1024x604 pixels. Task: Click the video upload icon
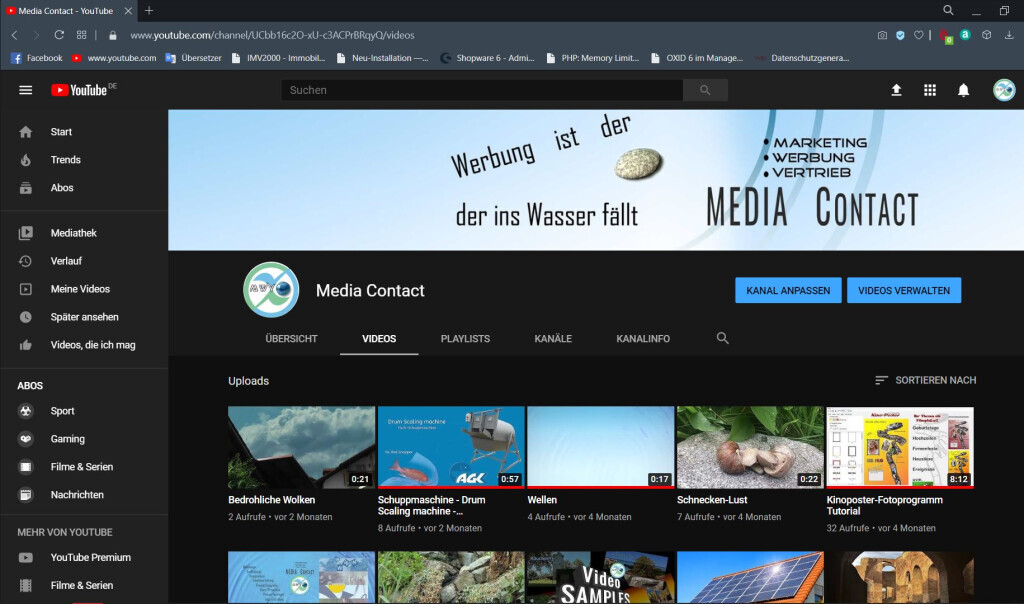(895, 89)
